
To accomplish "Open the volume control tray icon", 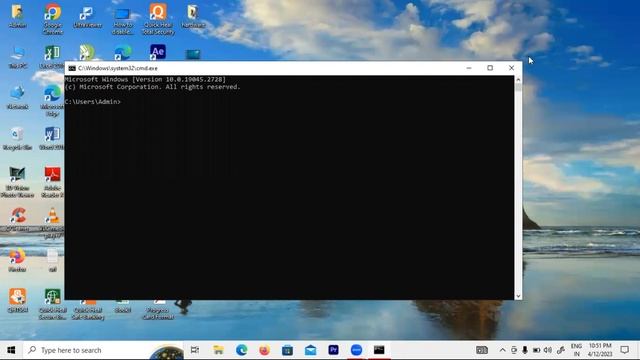I will pos(548,350).
